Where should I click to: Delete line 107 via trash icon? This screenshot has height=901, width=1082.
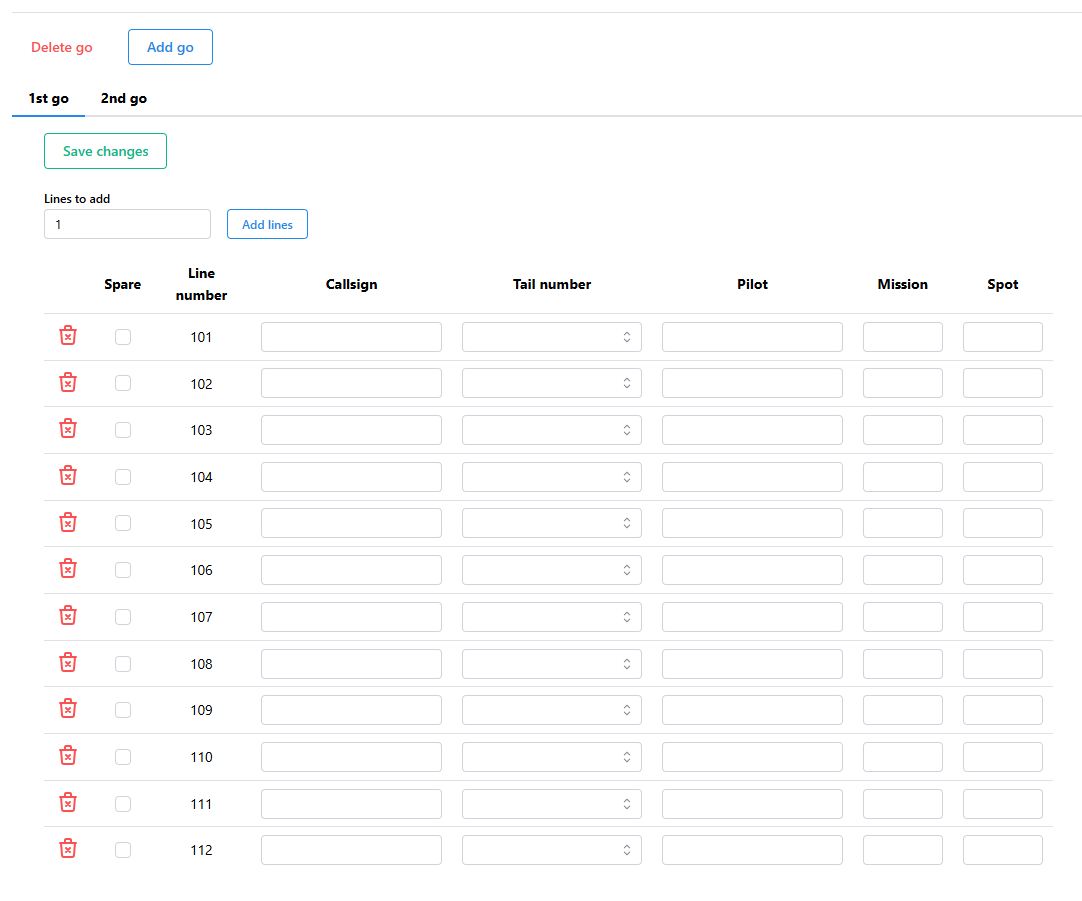click(x=68, y=616)
